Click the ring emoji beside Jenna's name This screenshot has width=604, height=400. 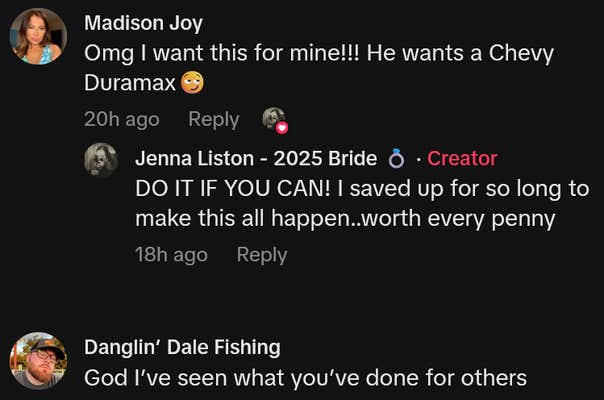396,158
